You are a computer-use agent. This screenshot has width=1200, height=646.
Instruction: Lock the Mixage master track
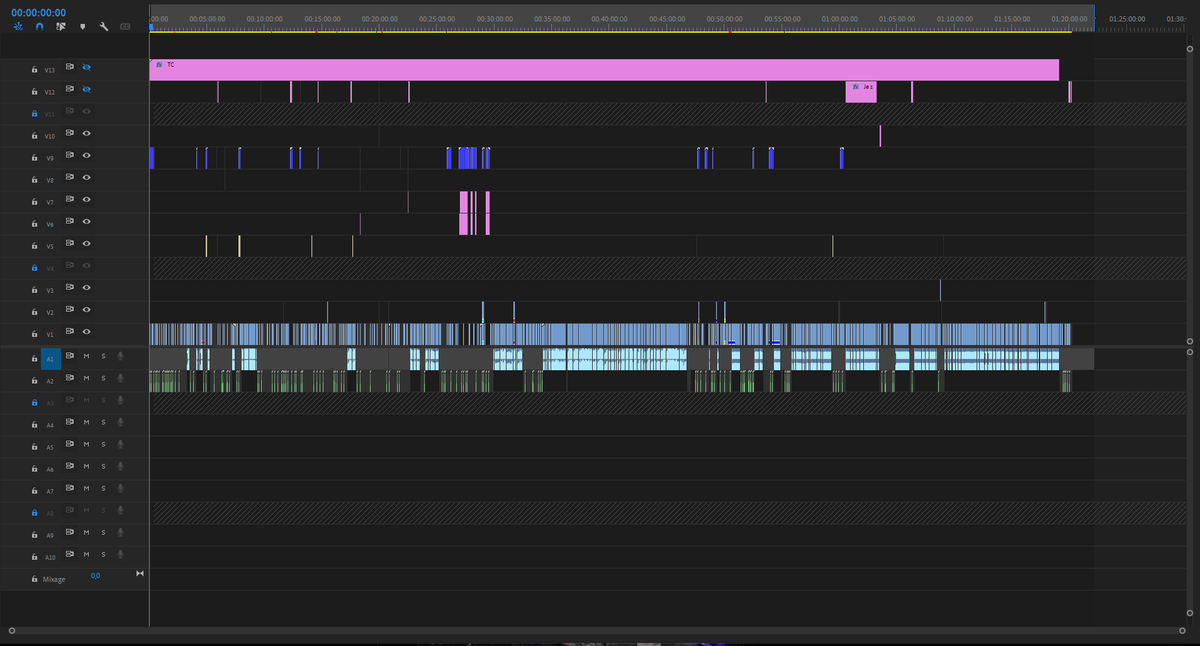click(35, 579)
